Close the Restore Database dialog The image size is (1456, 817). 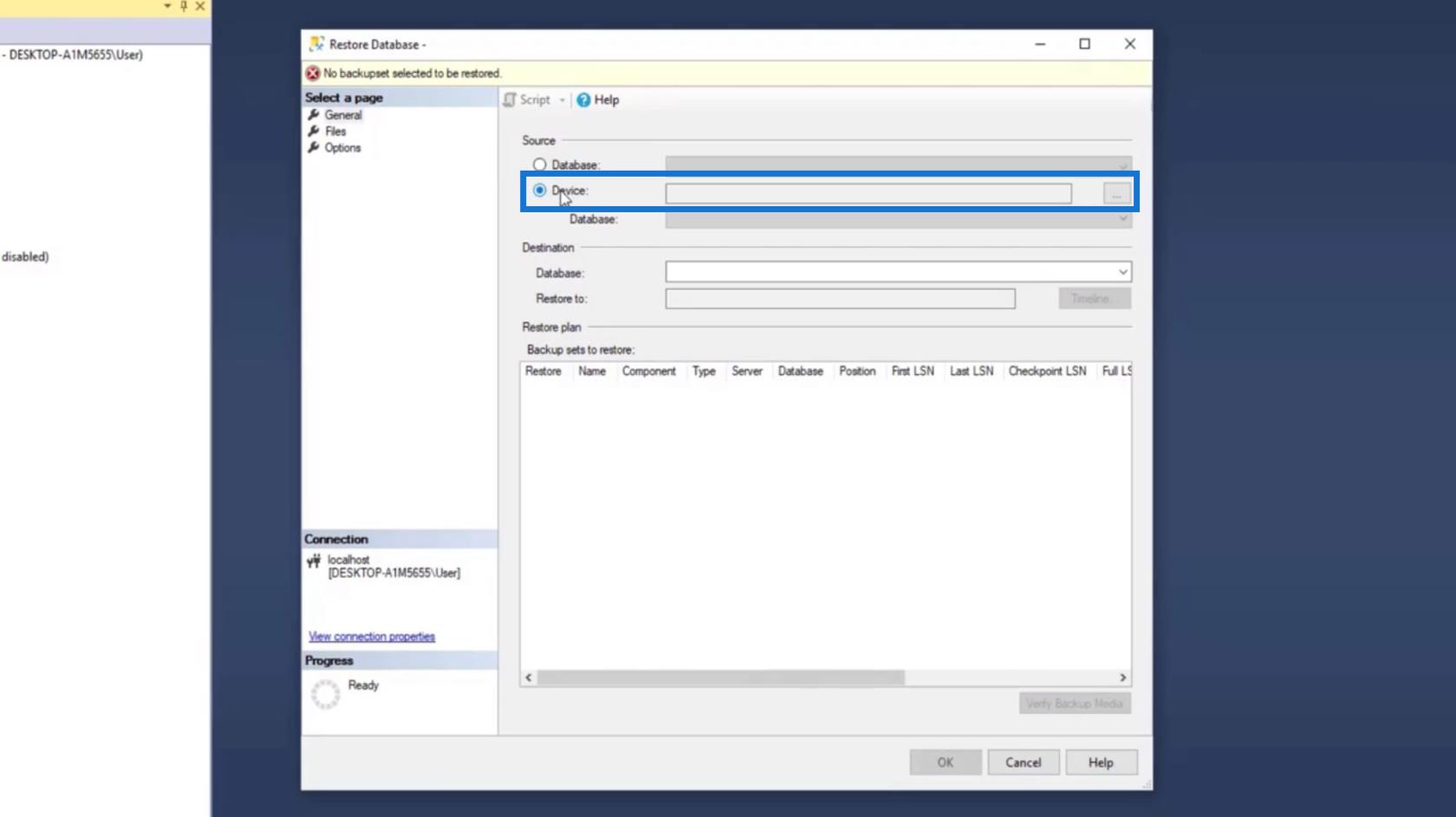click(1129, 44)
